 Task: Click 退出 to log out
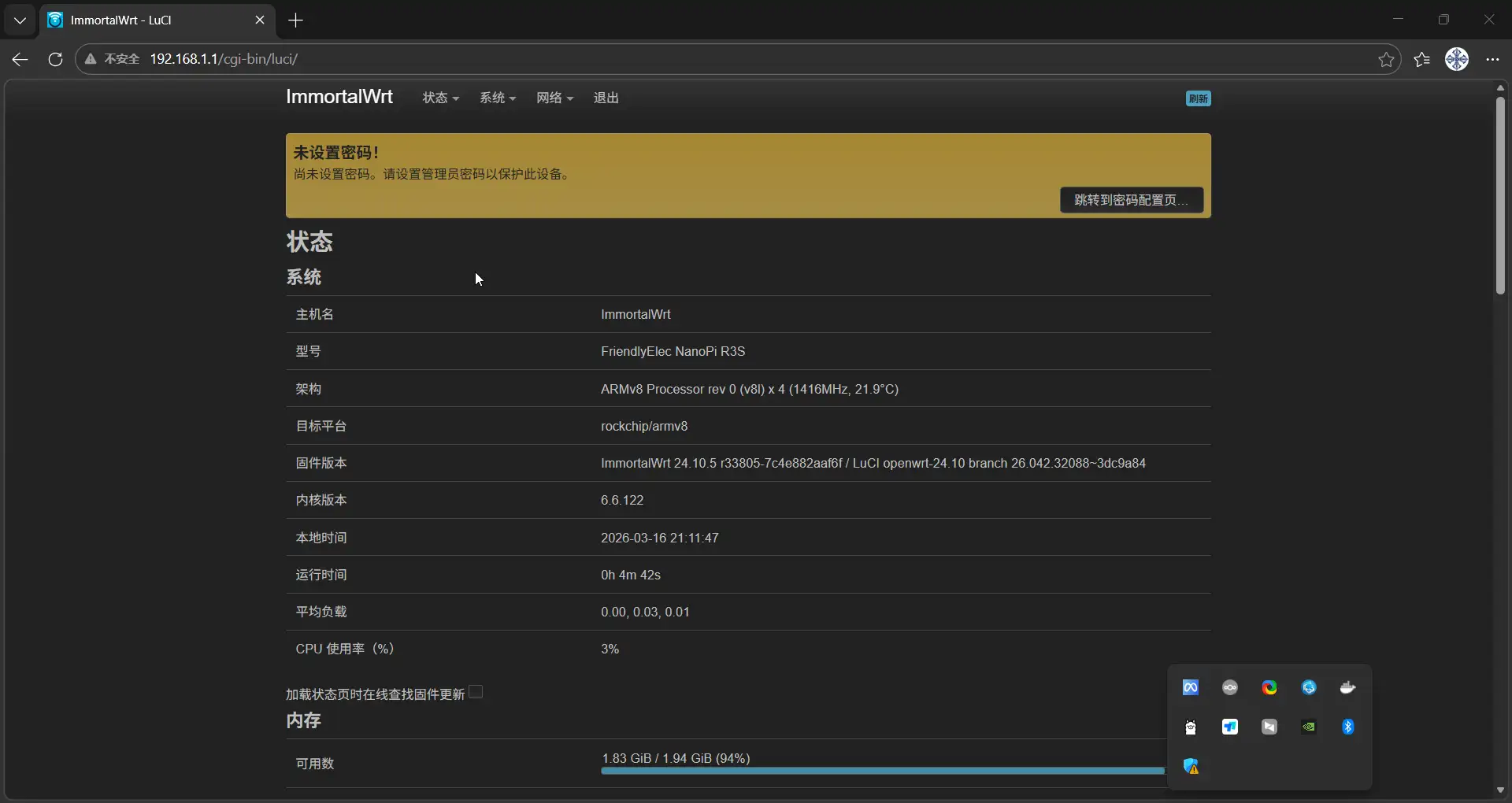606,98
